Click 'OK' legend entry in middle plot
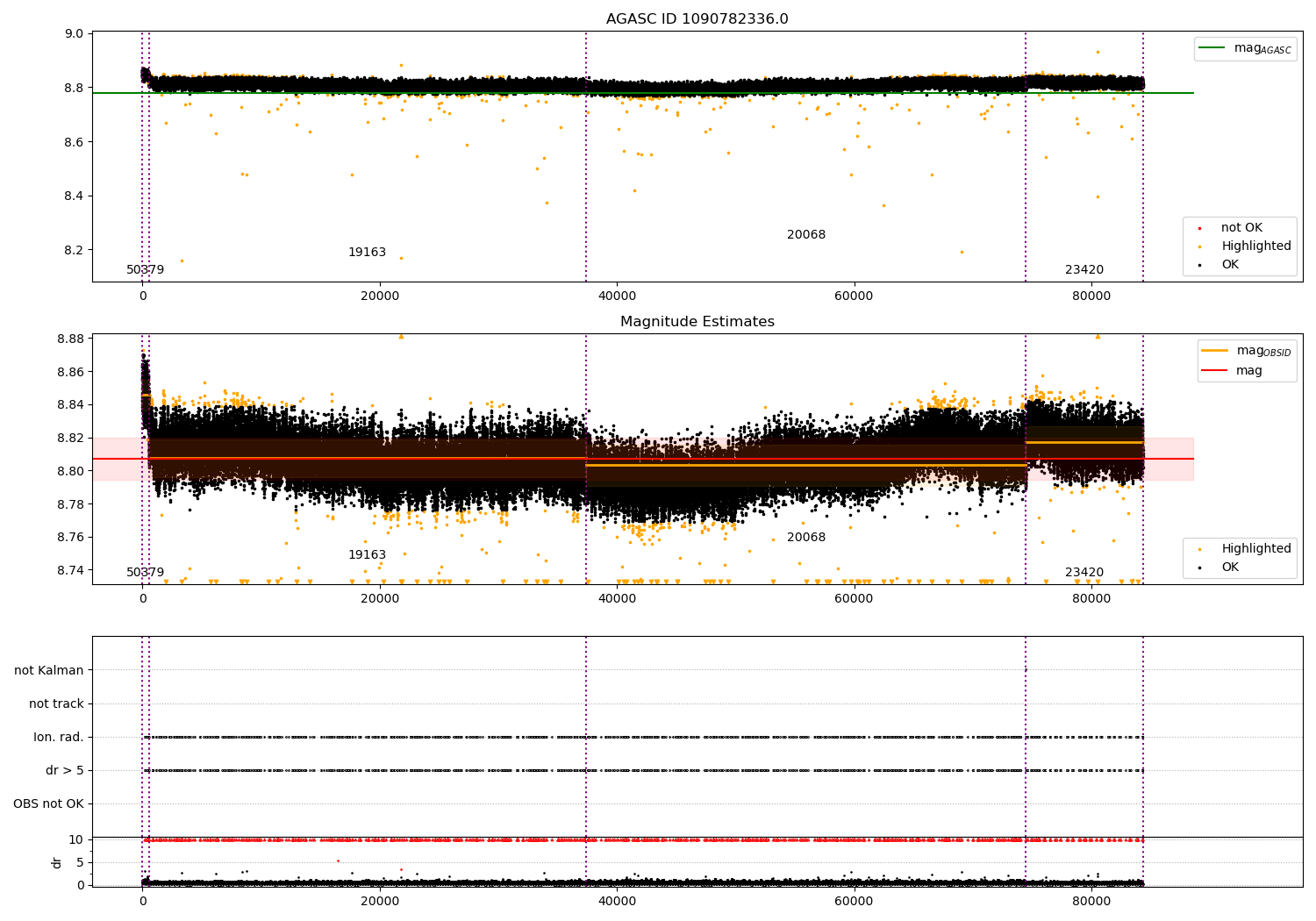This screenshot has width=1316, height=921. [x=1219, y=568]
